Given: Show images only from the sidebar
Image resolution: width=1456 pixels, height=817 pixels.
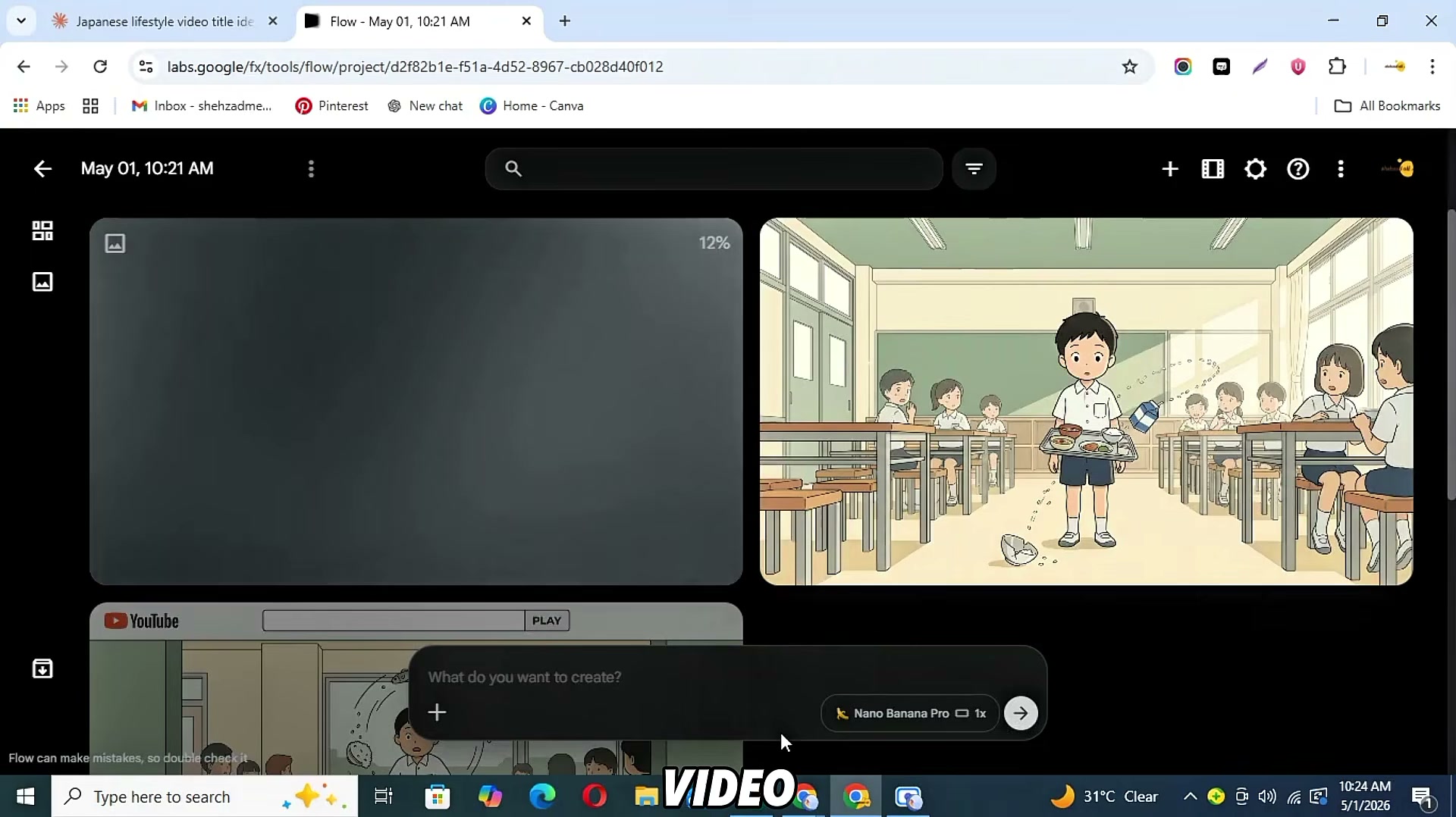Looking at the screenshot, I should tap(42, 282).
